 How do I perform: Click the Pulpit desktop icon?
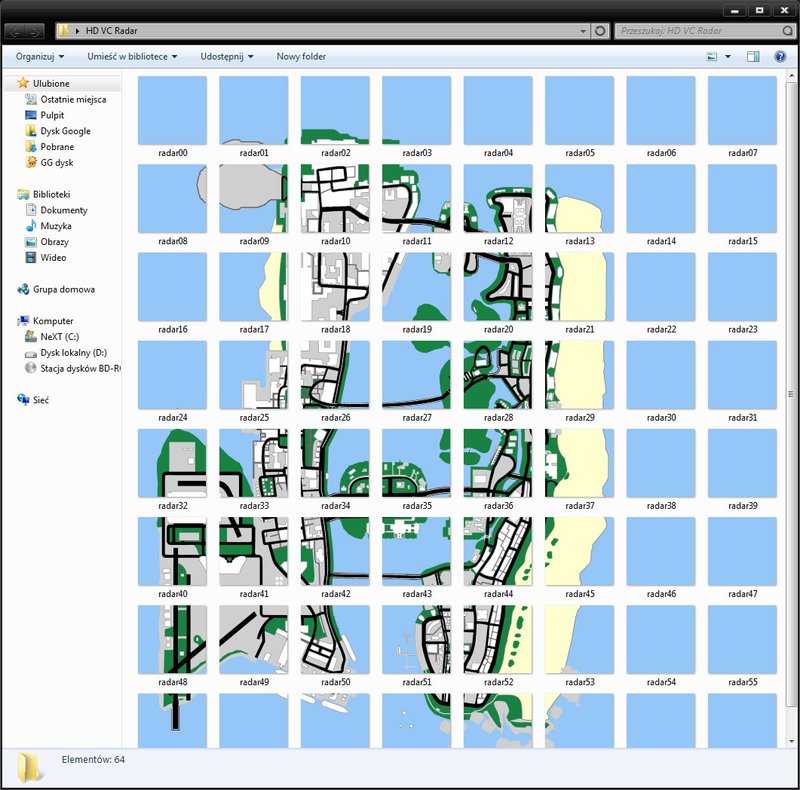pyautogui.click(x=31, y=115)
